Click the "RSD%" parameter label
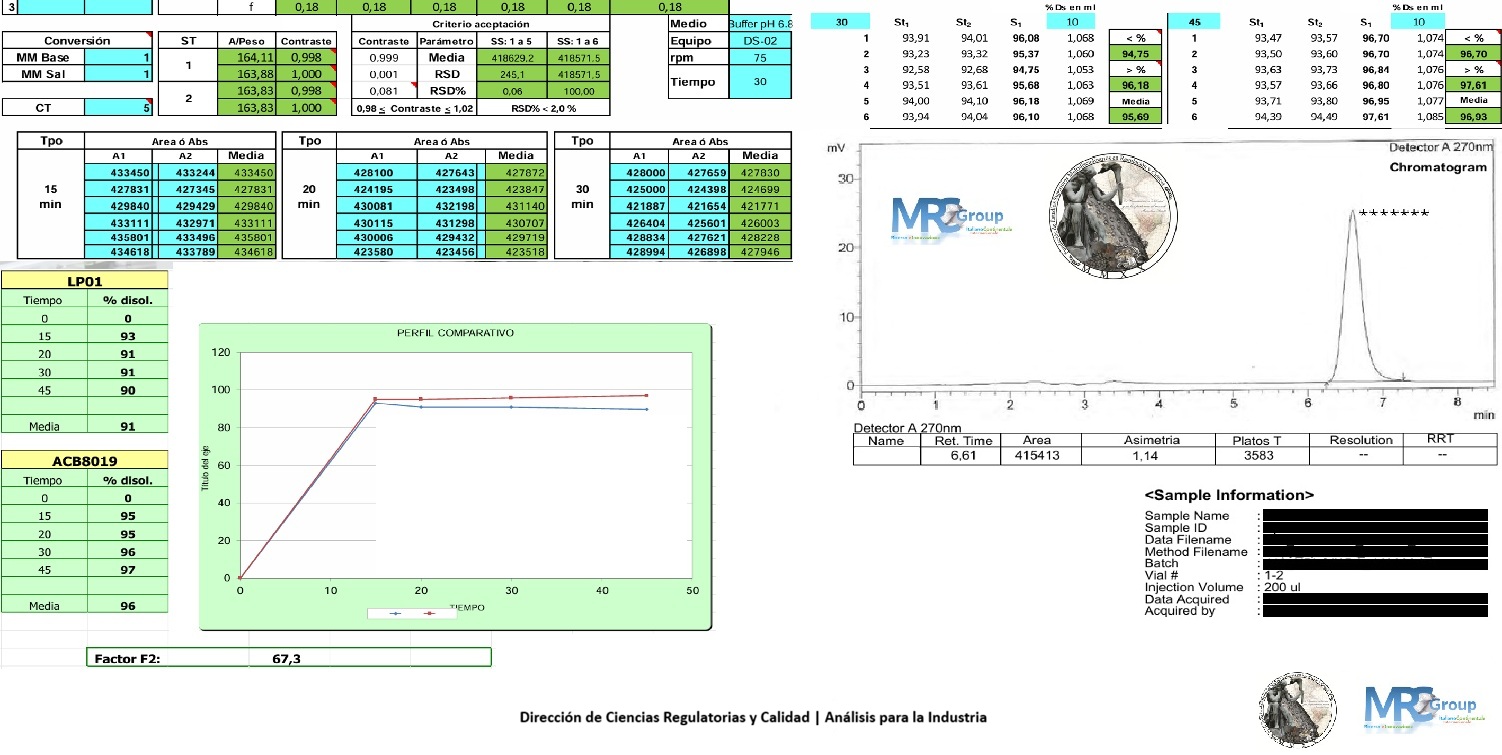Image resolution: width=1502 pixels, height=755 pixels. [447, 90]
